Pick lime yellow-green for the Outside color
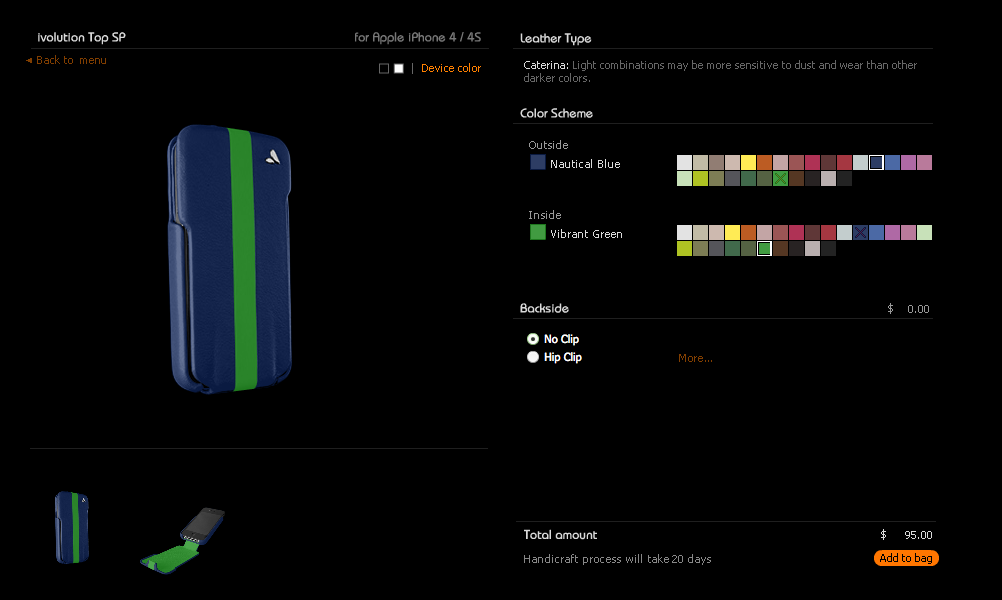The width and height of the screenshot is (1002, 600). (x=700, y=178)
